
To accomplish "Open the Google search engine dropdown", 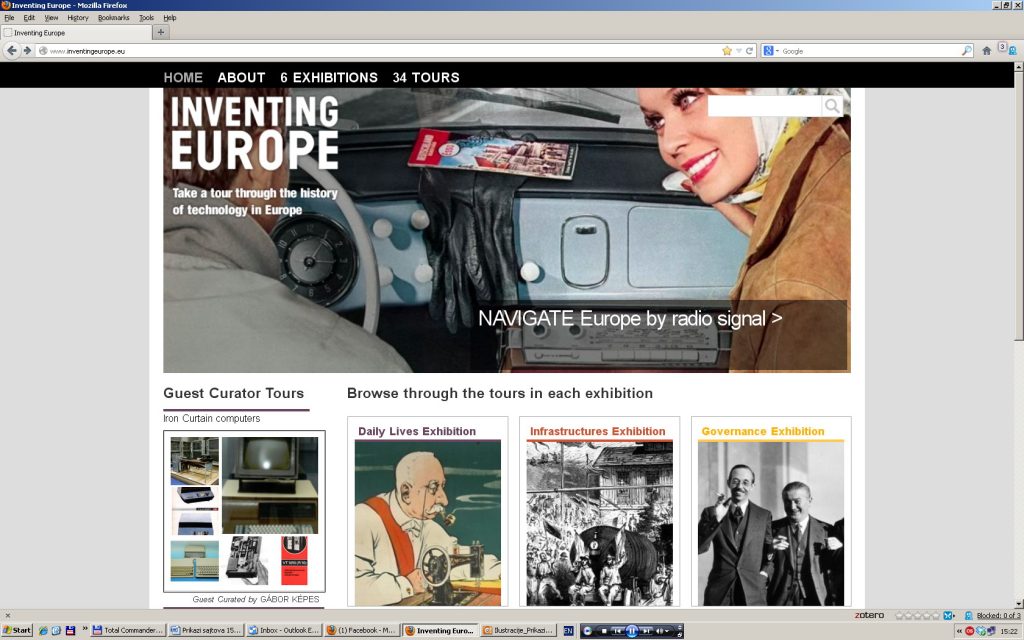I will tap(770, 51).
